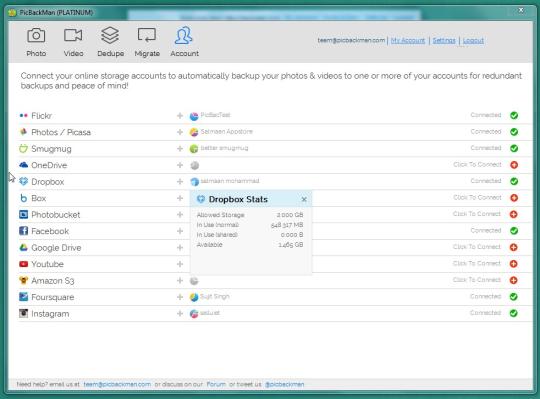540x399 pixels.
Task: Add an Instagram account with plus icon
Action: 180,314
